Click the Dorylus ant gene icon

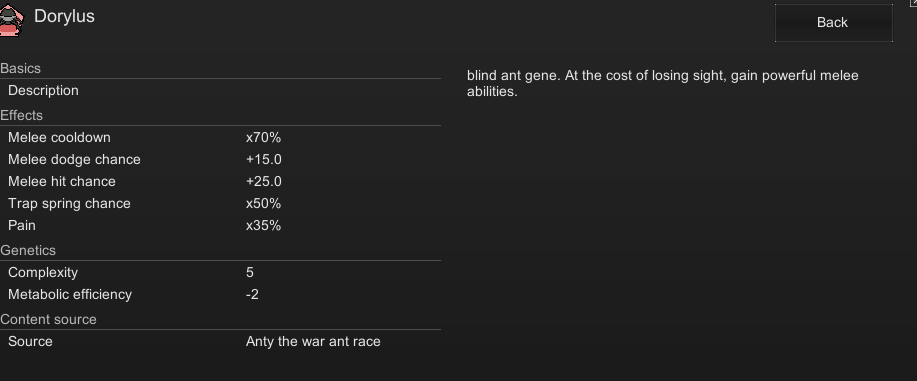pos(12,19)
